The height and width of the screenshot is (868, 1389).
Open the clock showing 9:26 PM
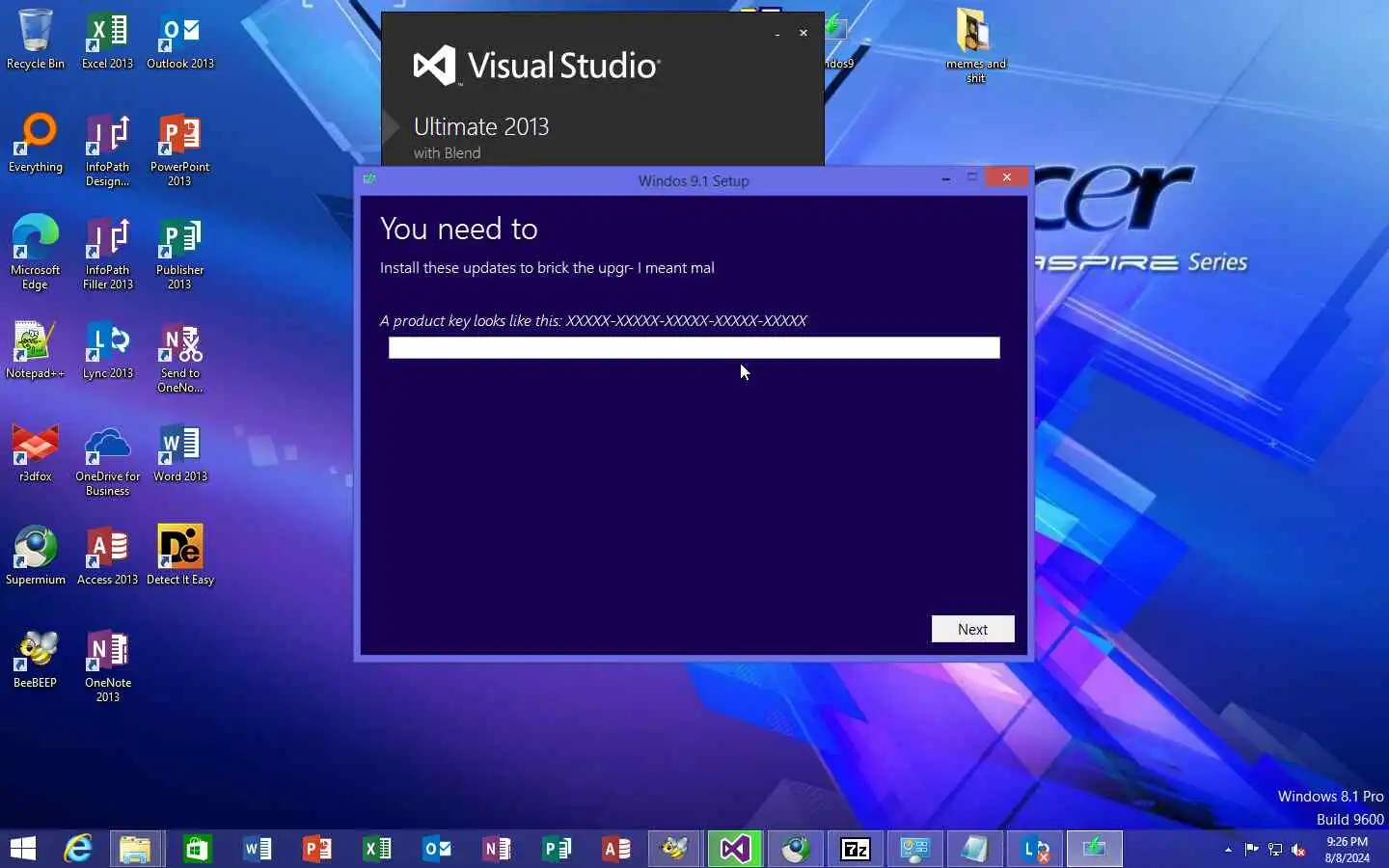click(1348, 850)
